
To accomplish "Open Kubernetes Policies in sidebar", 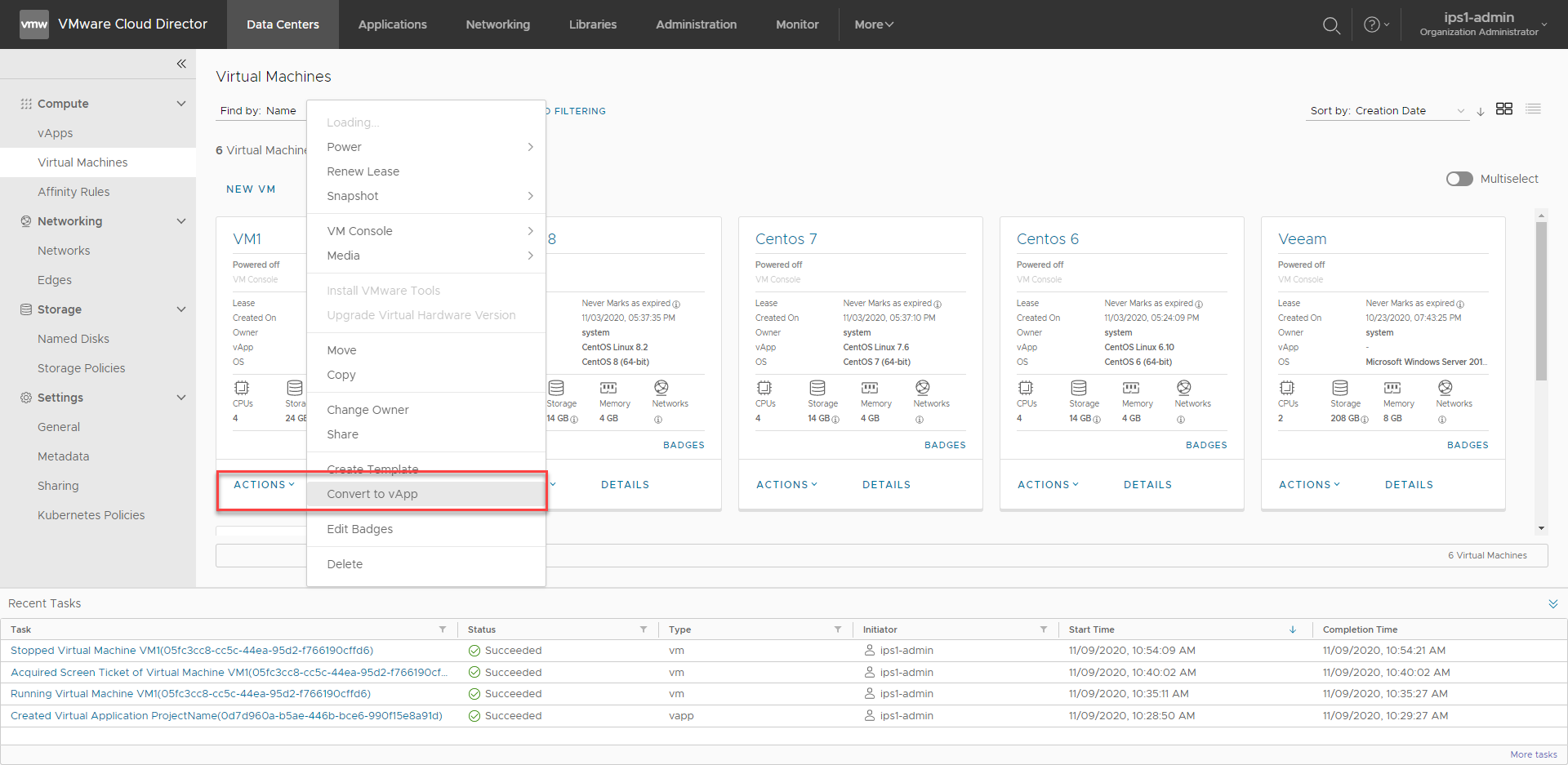I will [91, 515].
